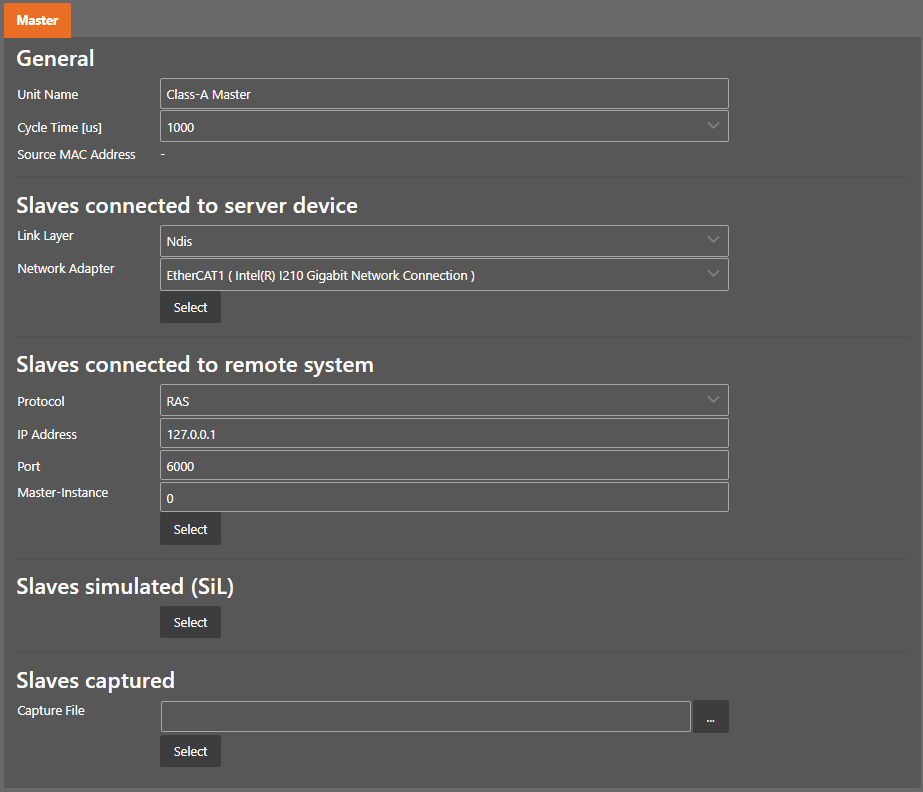
Task: Expand the Link Layer dropdown
Action: [444, 241]
